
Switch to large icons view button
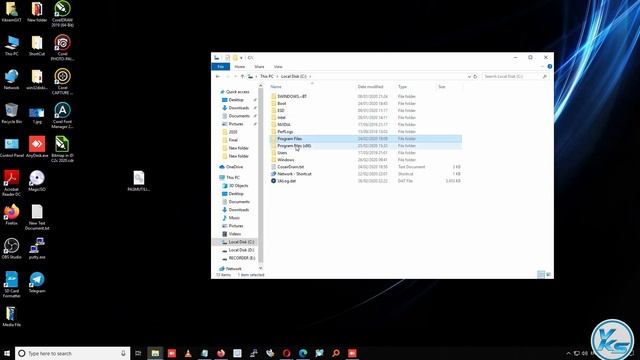[x=548, y=275]
